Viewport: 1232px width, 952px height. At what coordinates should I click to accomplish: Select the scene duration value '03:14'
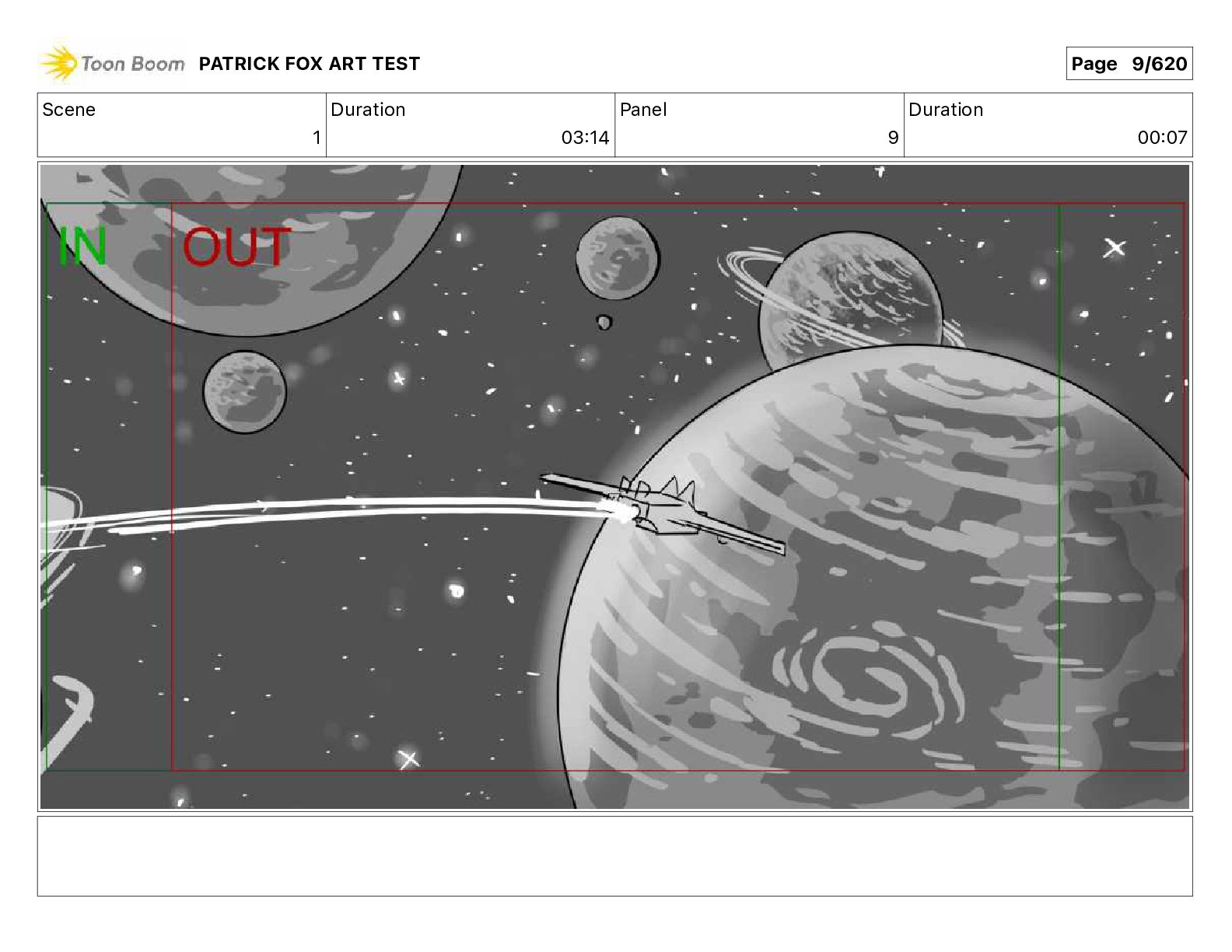tap(585, 138)
